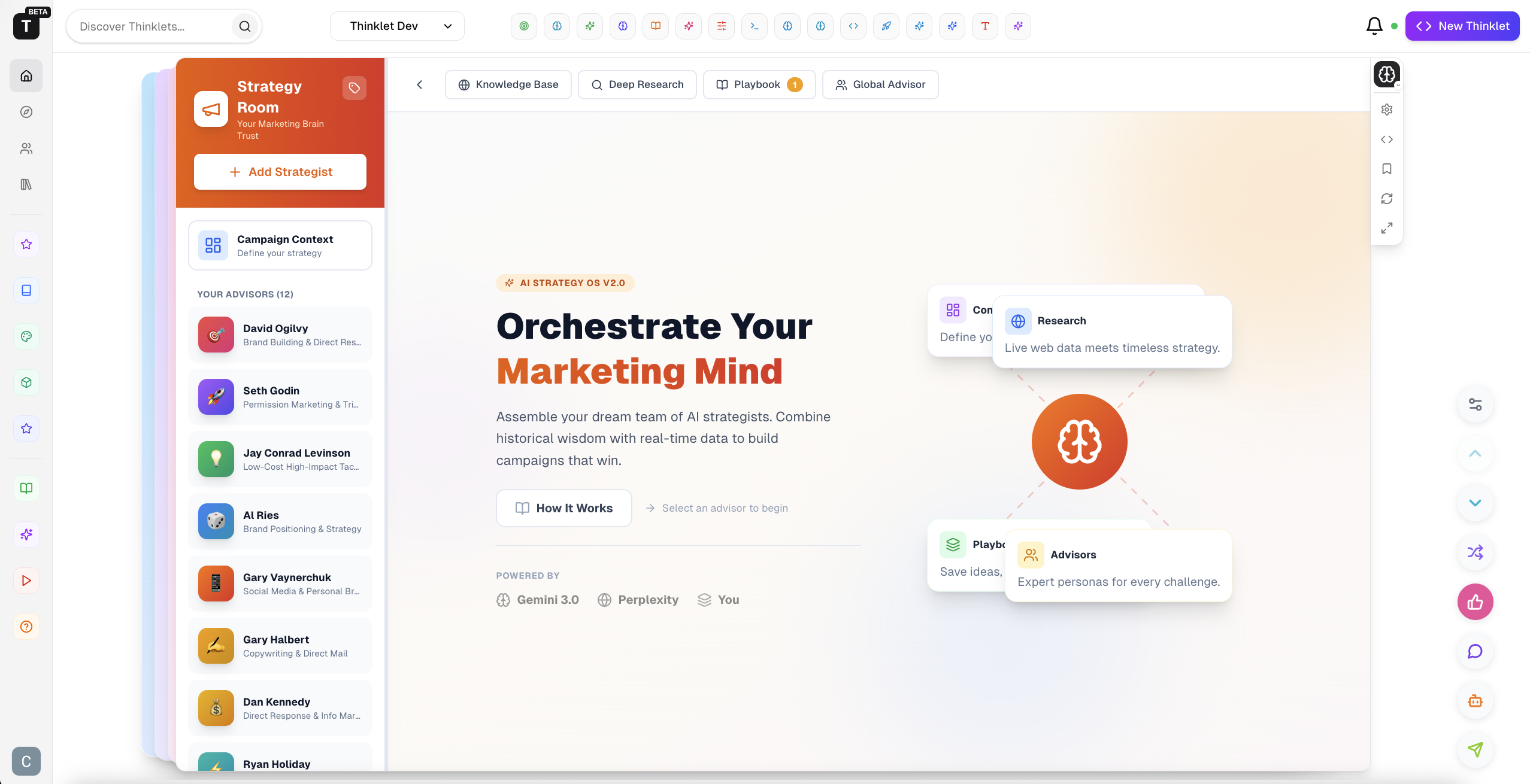Collapse the panel using the back chevron
Screen dimensions: 1530x784
[419, 84]
